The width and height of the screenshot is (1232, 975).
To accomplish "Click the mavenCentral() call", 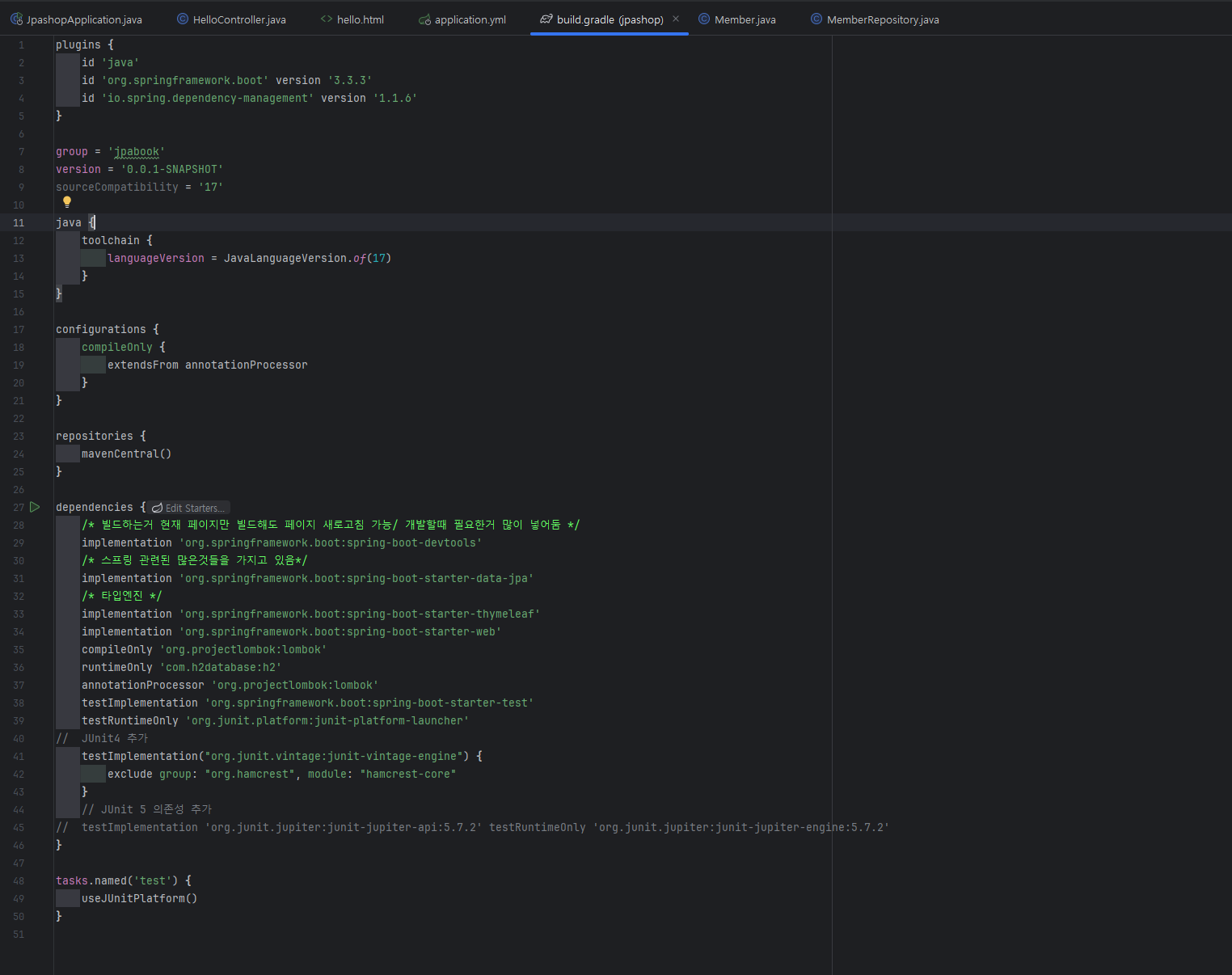I will (x=126, y=454).
